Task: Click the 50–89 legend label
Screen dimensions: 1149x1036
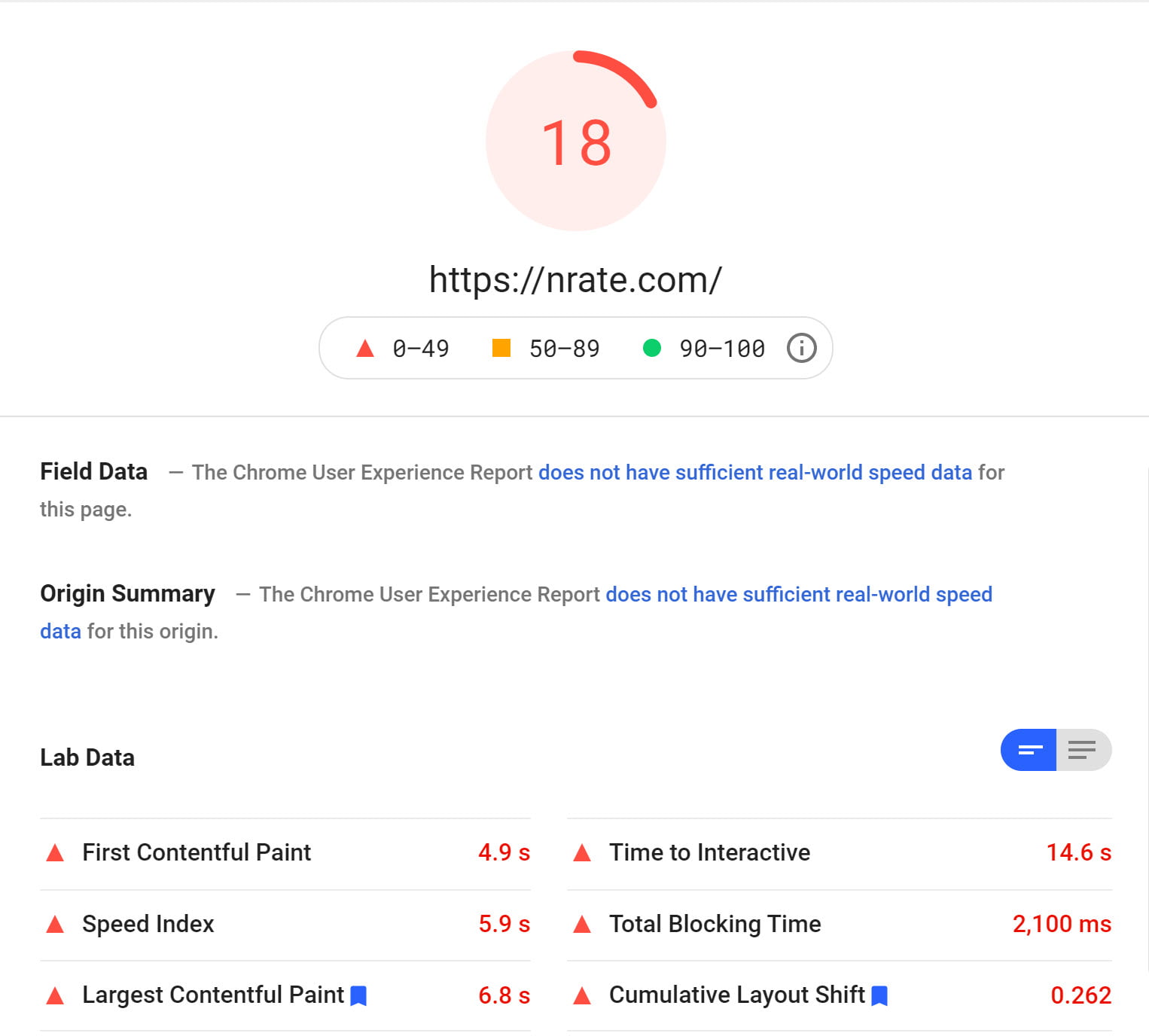Action: pos(565,349)
